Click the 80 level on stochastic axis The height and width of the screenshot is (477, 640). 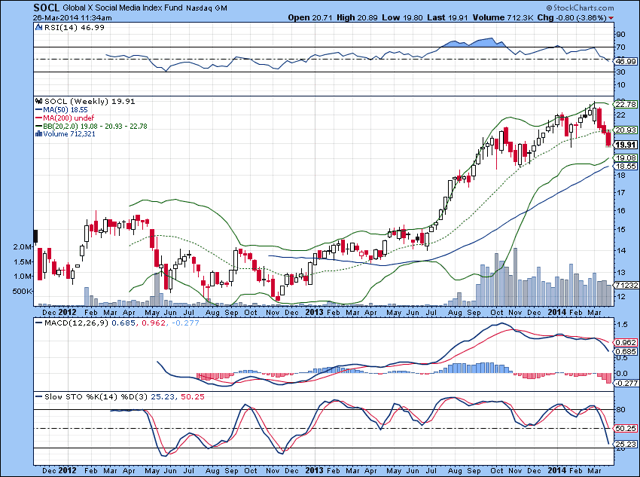click(620, 410)
